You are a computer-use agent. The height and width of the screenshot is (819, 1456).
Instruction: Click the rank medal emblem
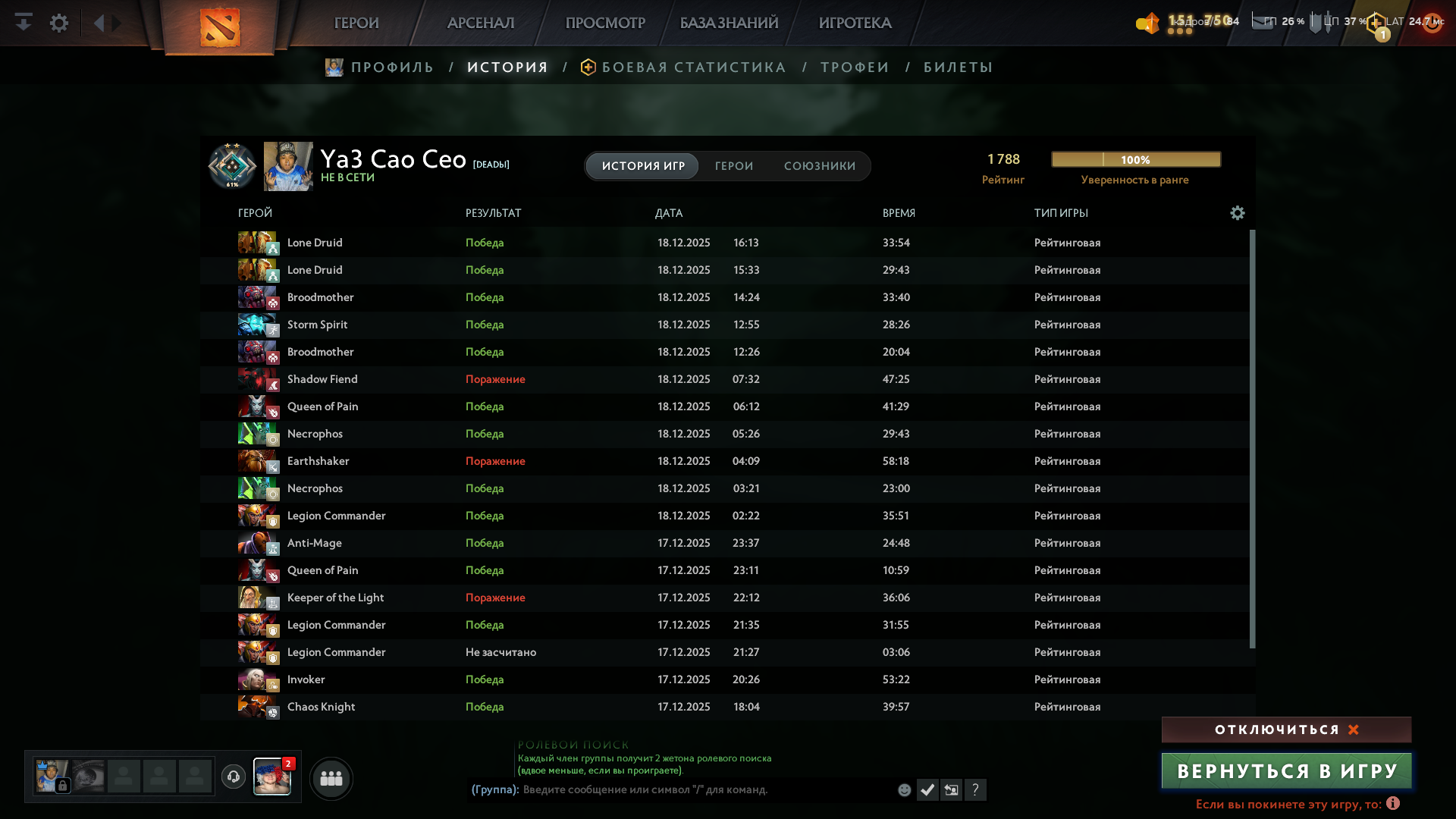[233, 165]
